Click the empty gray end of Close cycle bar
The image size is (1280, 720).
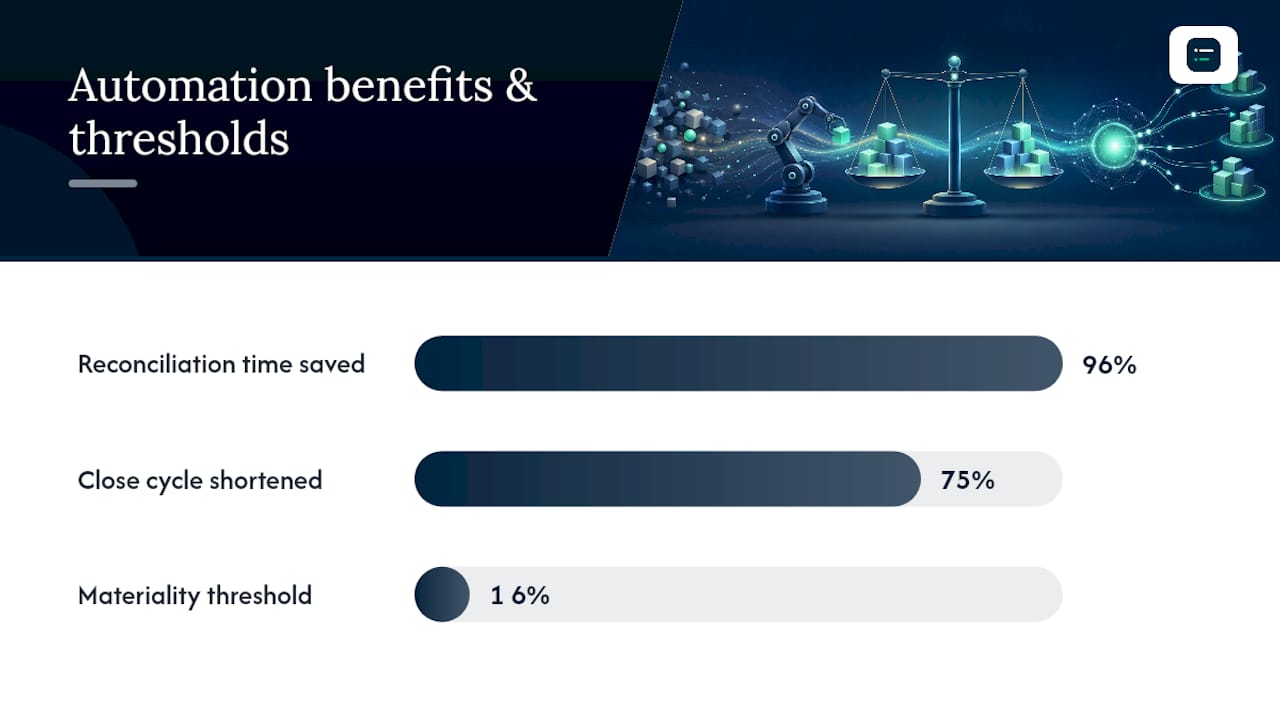coord(1030,479)
